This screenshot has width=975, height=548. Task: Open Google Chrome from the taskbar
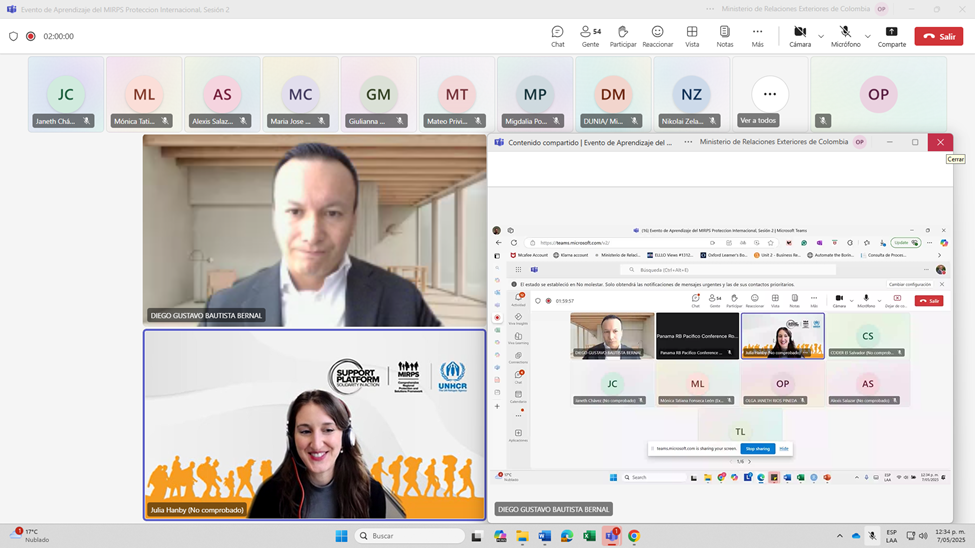[x=634, y=536]
